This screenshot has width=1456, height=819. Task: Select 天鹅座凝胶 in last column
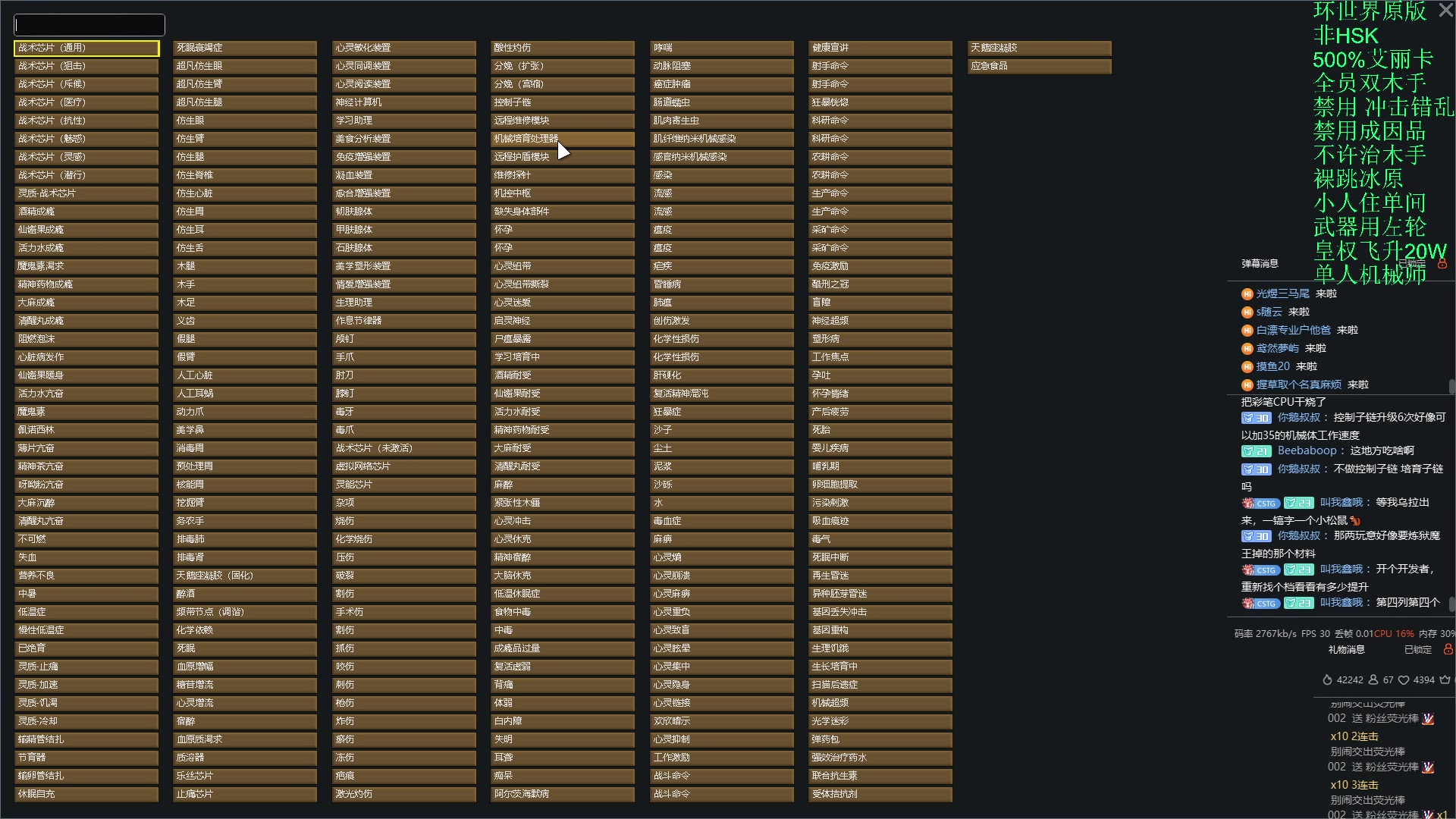pos(1040,48)
